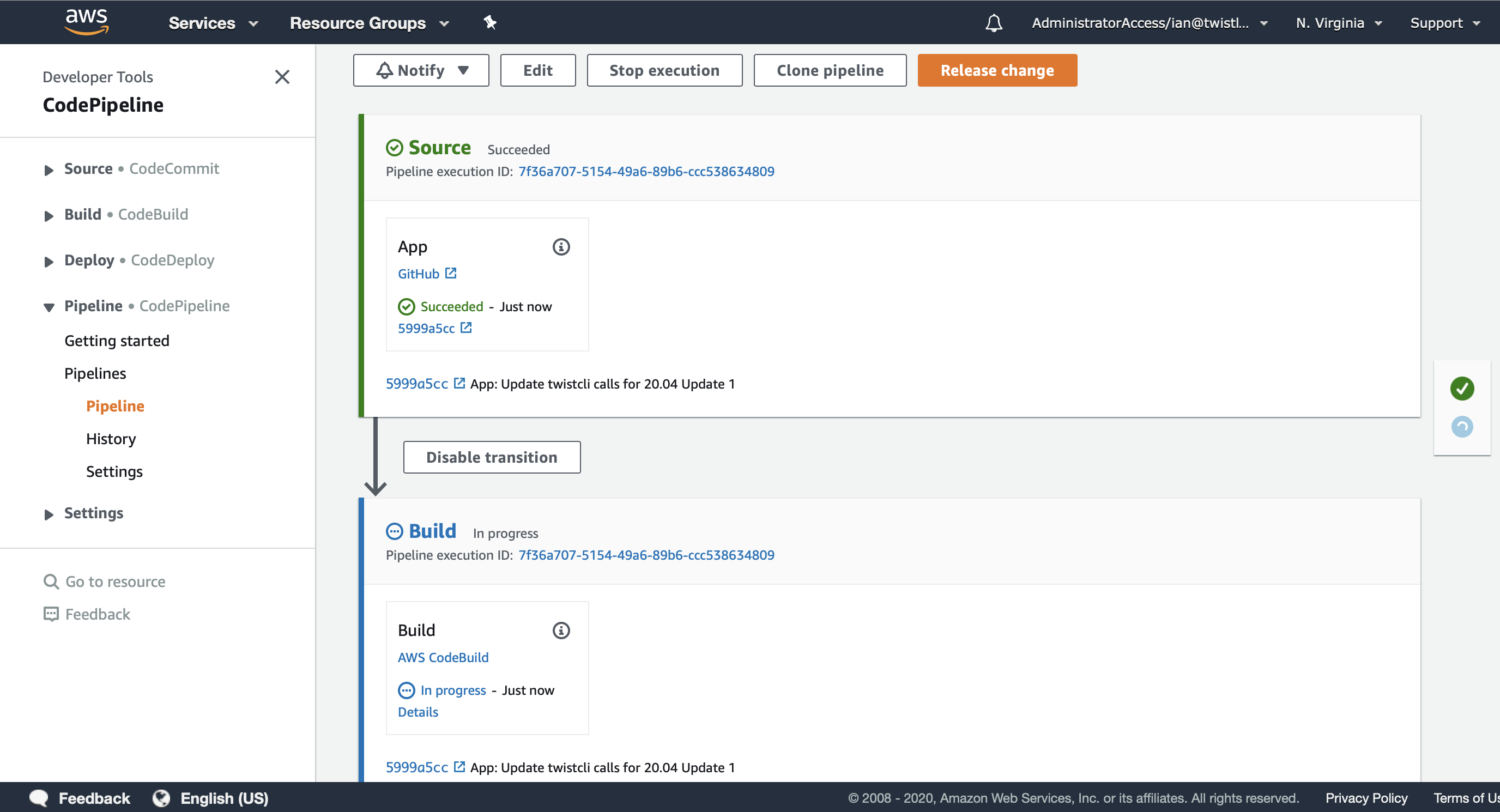Expand the Source CodeCommit section
1500x812 pixels.
pyautogui.click(x=49, y=170)
